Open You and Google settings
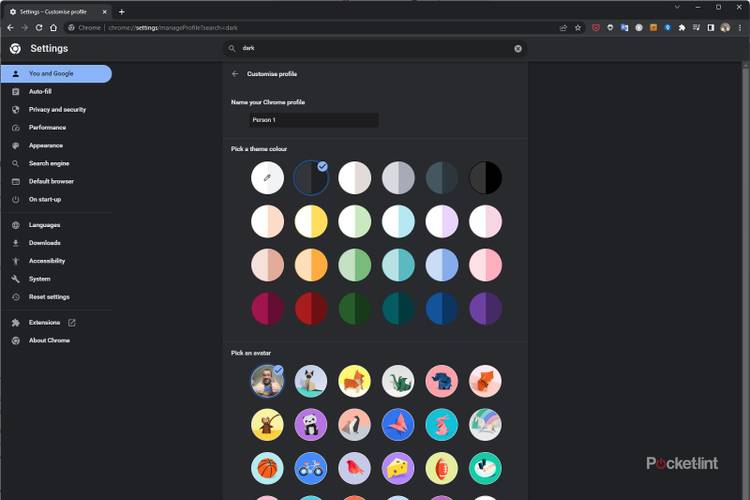 (56, 74)
